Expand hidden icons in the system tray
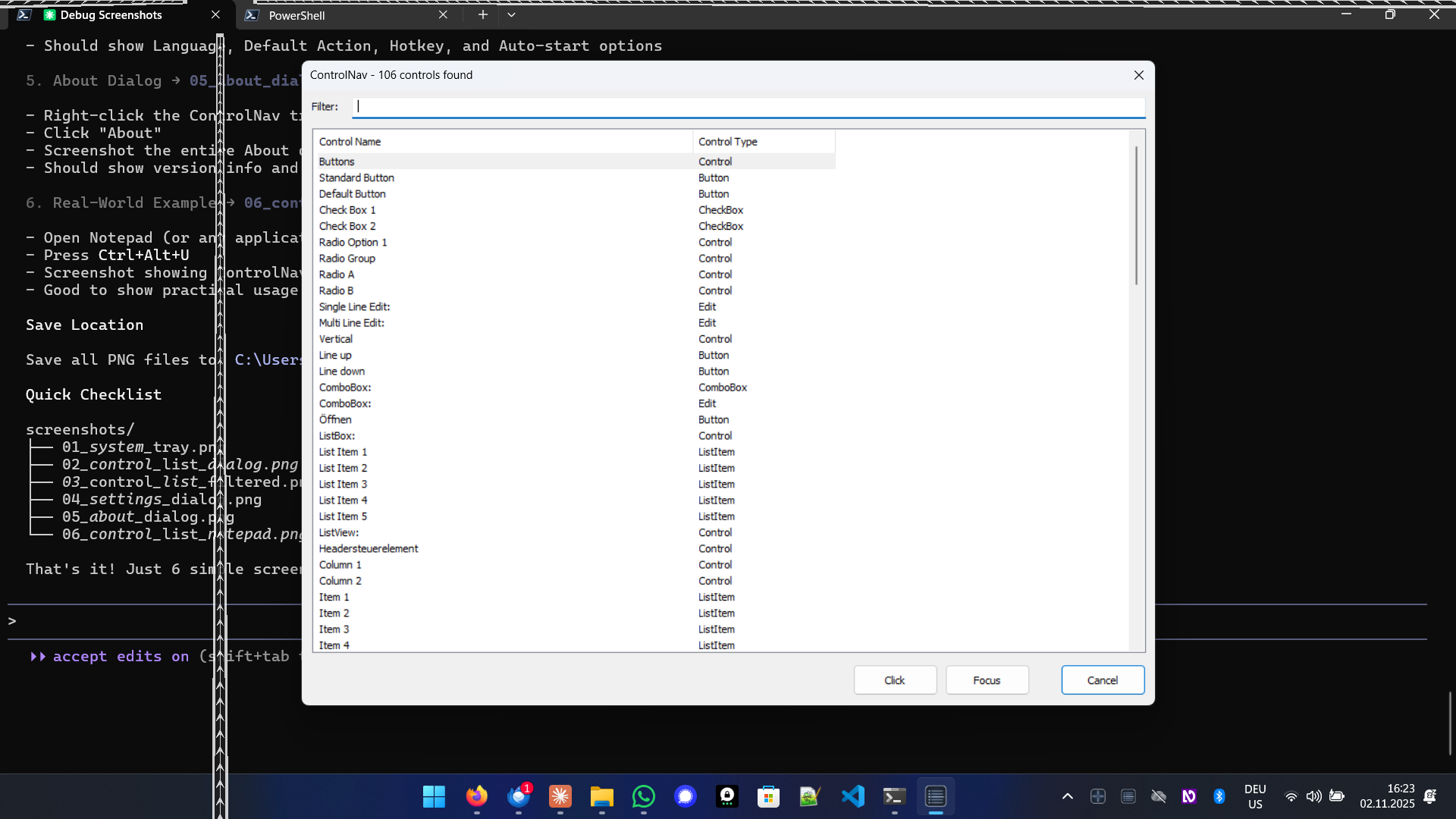This screenshot has width=1456, height=819. 1067,796
